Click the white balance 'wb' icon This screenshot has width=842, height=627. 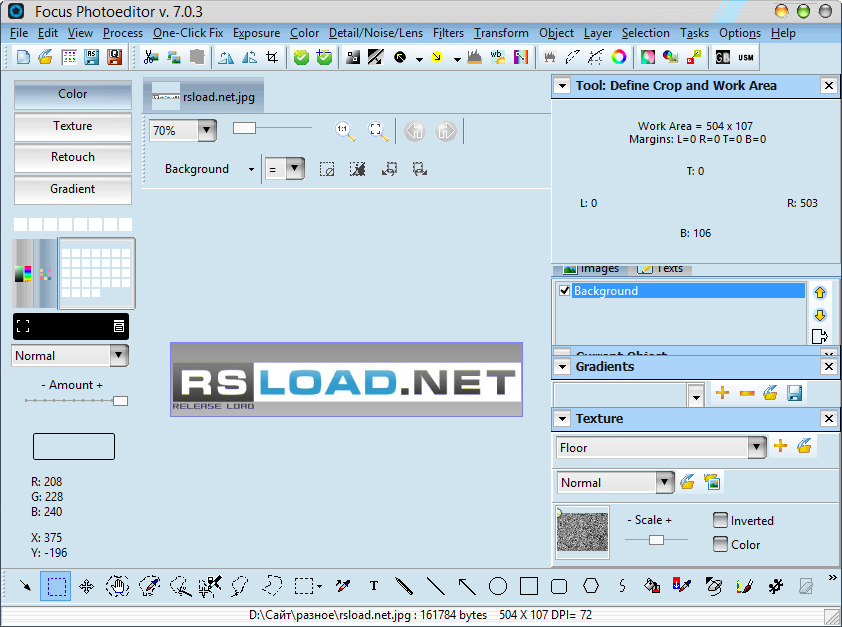click(497, 57)
